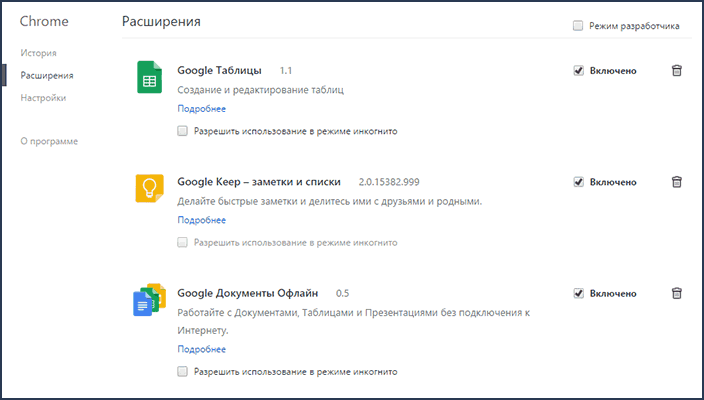704x400 pixels.
Task: Open Подробнее link for Google Keep
Action: click(x=201, y=219)
